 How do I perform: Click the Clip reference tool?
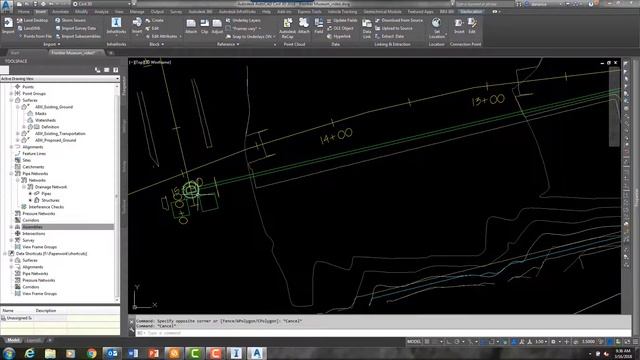coord(204,26)
